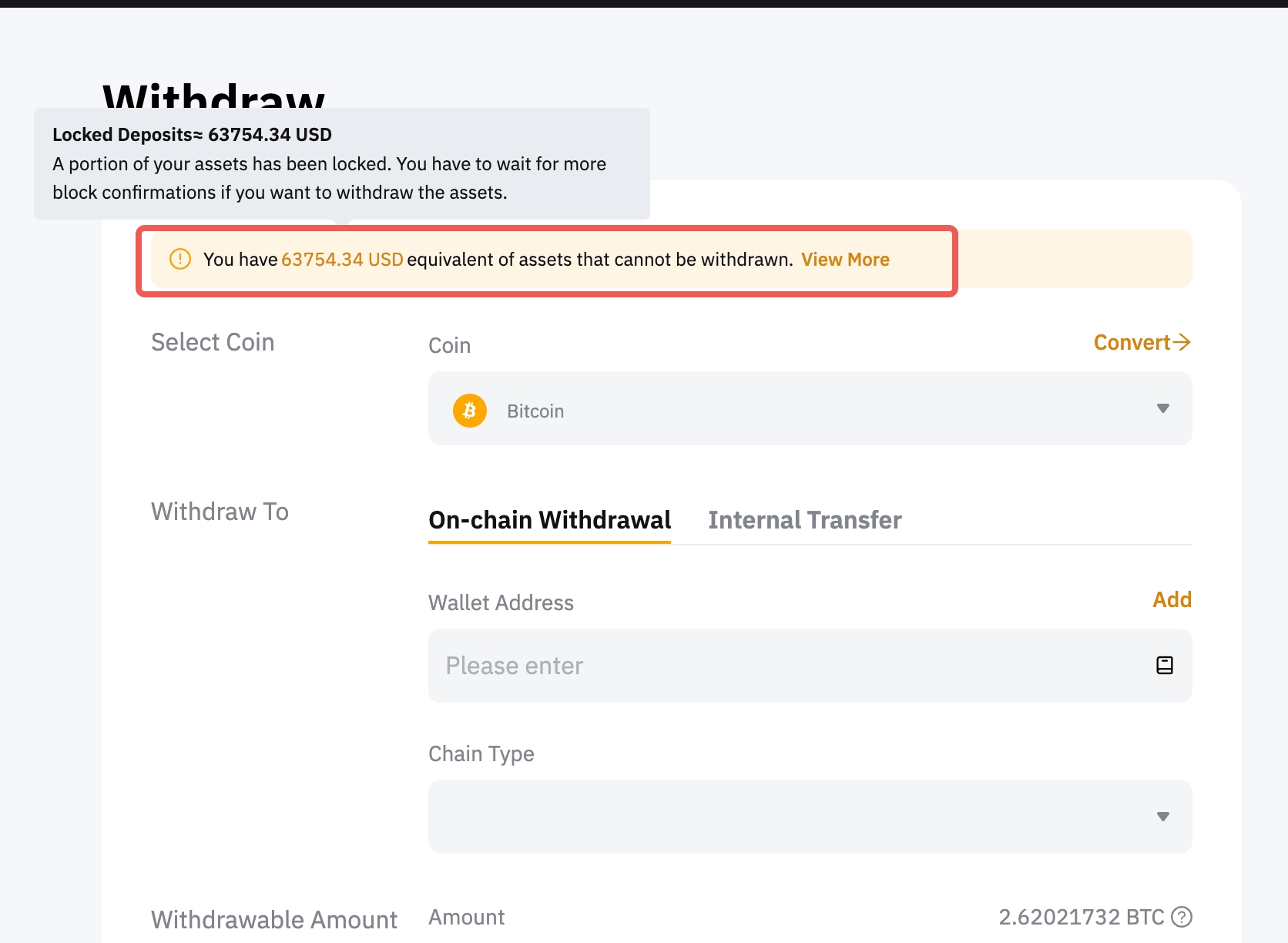The image size is (1288, 943).
Task: Expand the Chain Type dropdown arrow
Action: pos(1162,817)
